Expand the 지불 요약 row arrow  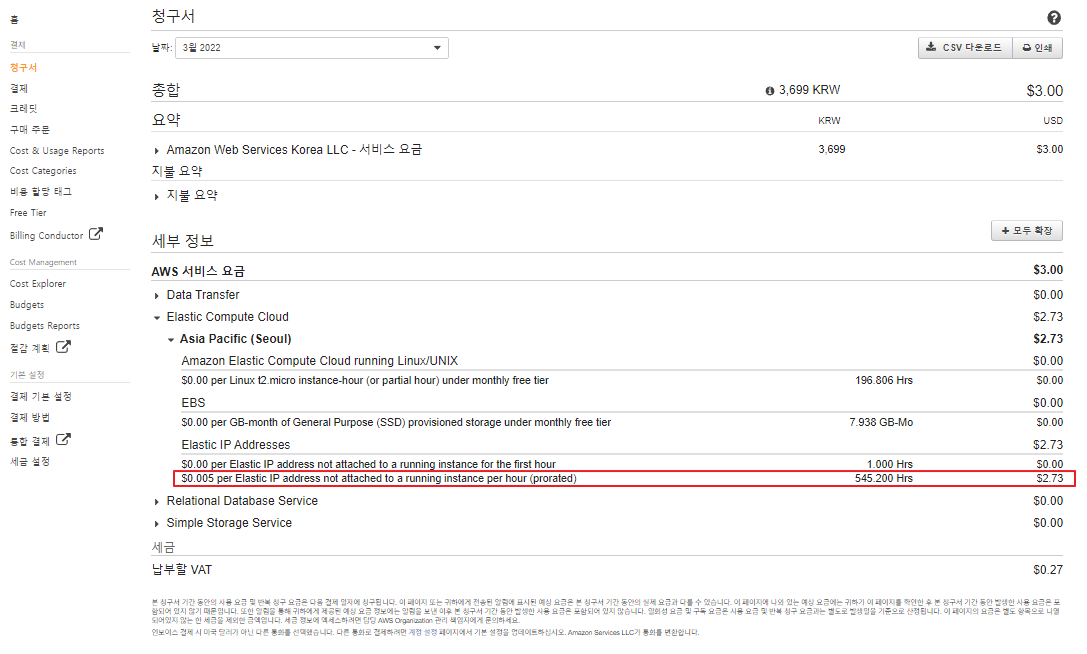157,197
